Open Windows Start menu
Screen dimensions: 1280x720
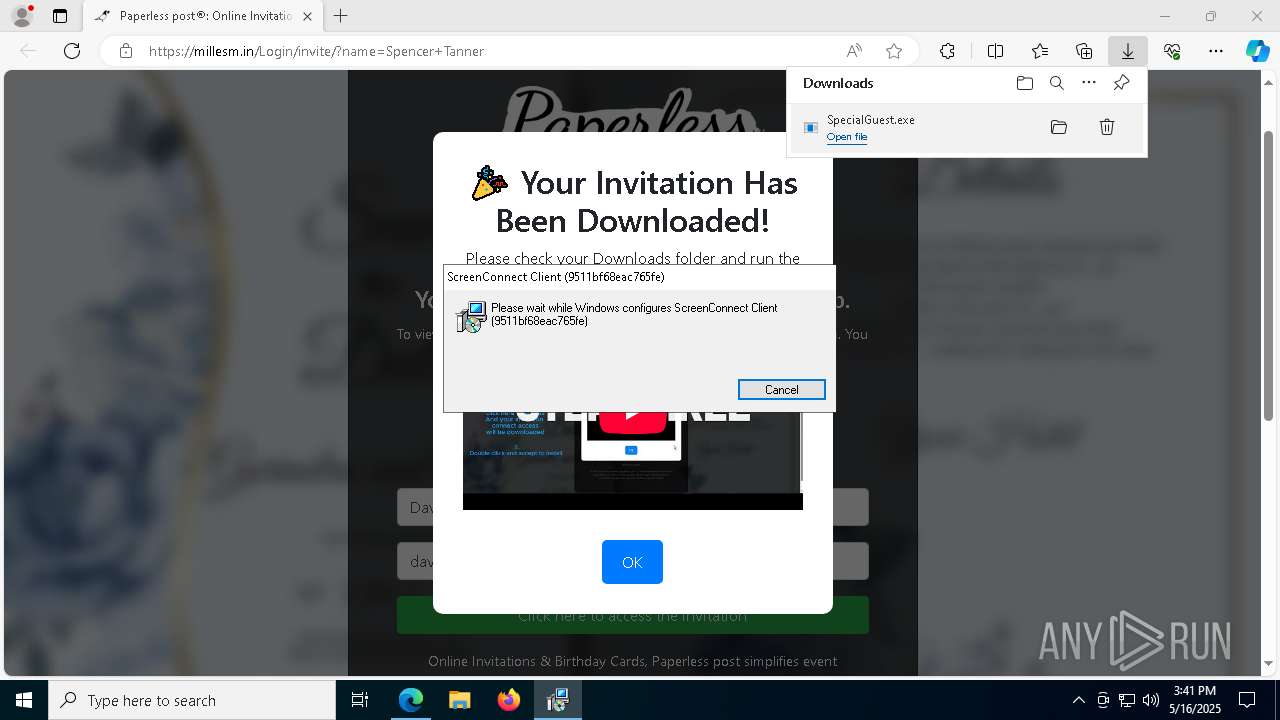(24, 700)
